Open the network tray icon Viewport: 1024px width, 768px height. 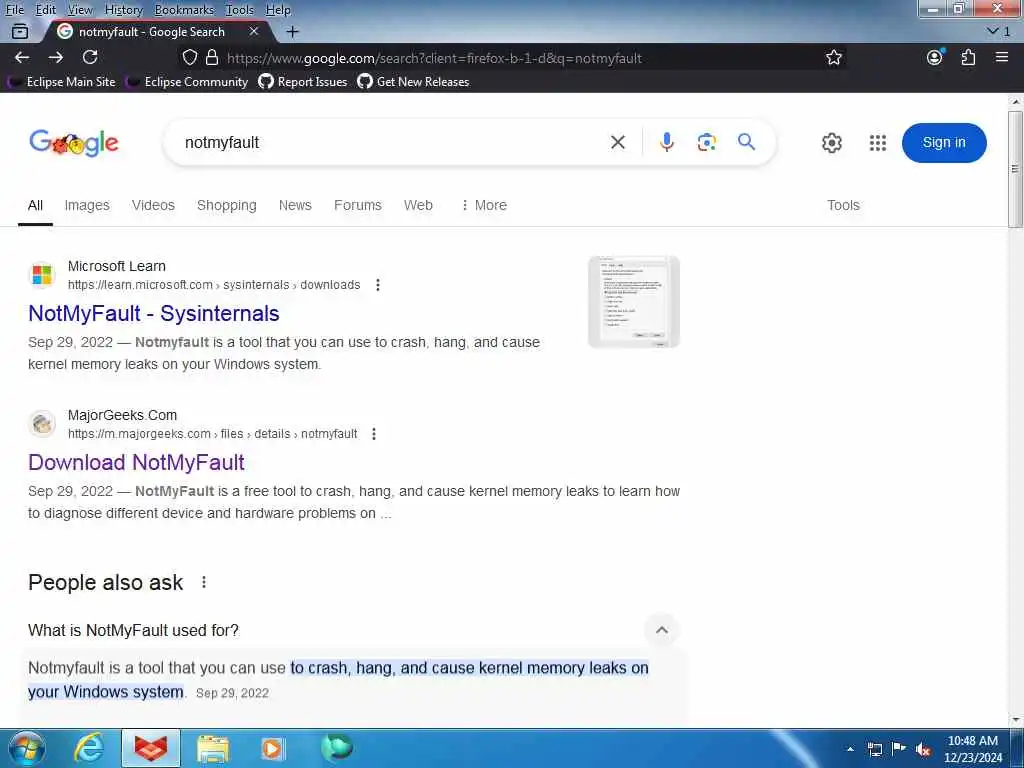(x=874, y=749)
